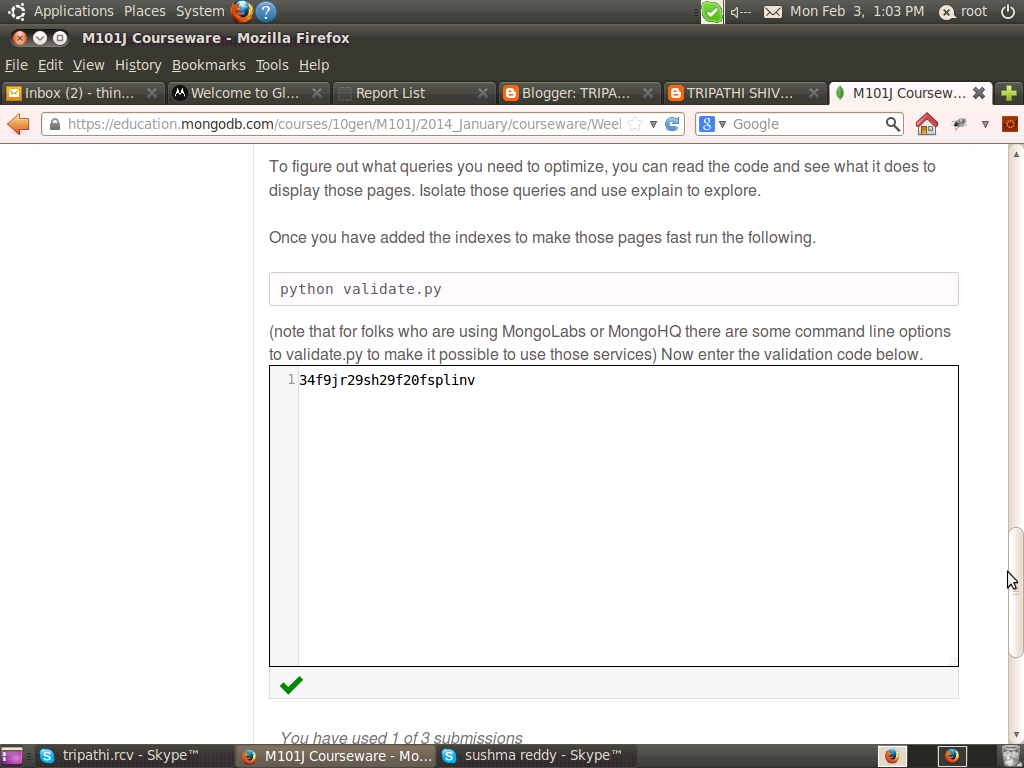This screenshot has height=768, width=1024.
Task: Open the Firefox home page icon
Action: point(926,123)
